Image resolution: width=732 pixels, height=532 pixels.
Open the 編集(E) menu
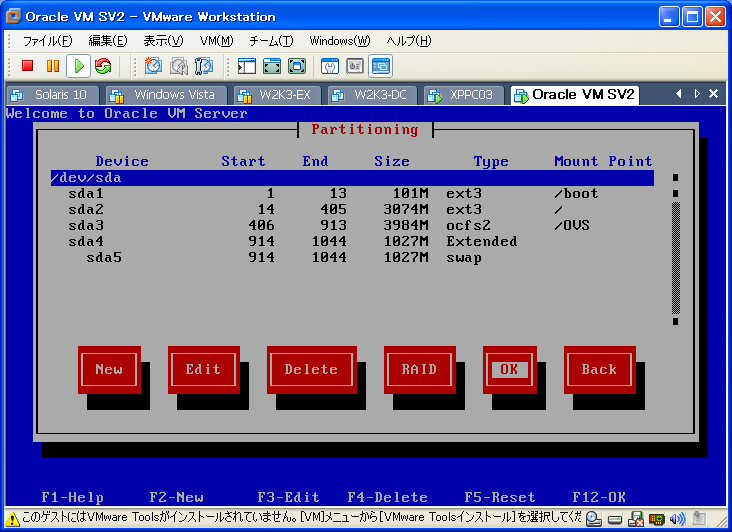[108, 41]
